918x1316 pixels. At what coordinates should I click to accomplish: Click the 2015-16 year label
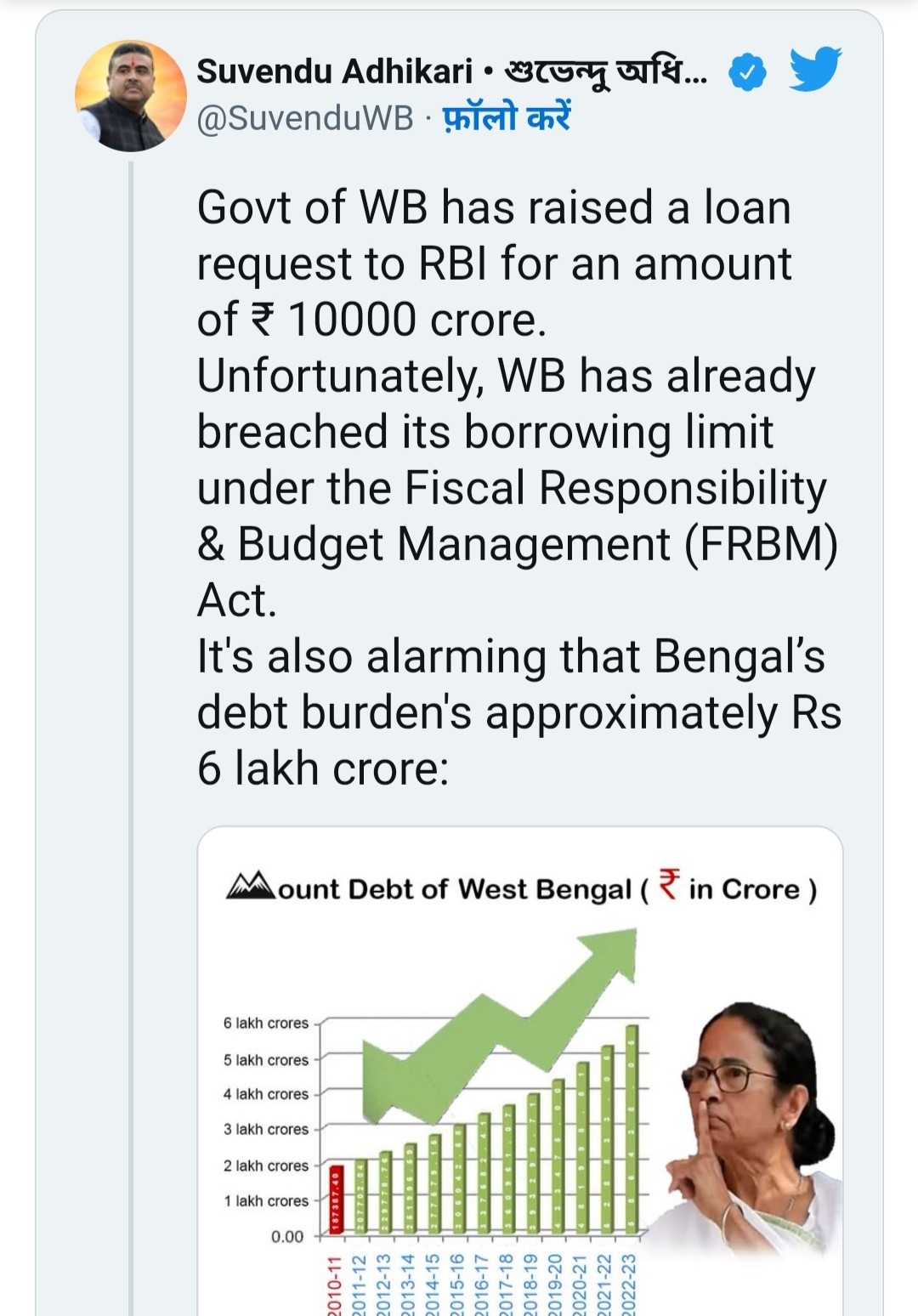pos(457,1284)
